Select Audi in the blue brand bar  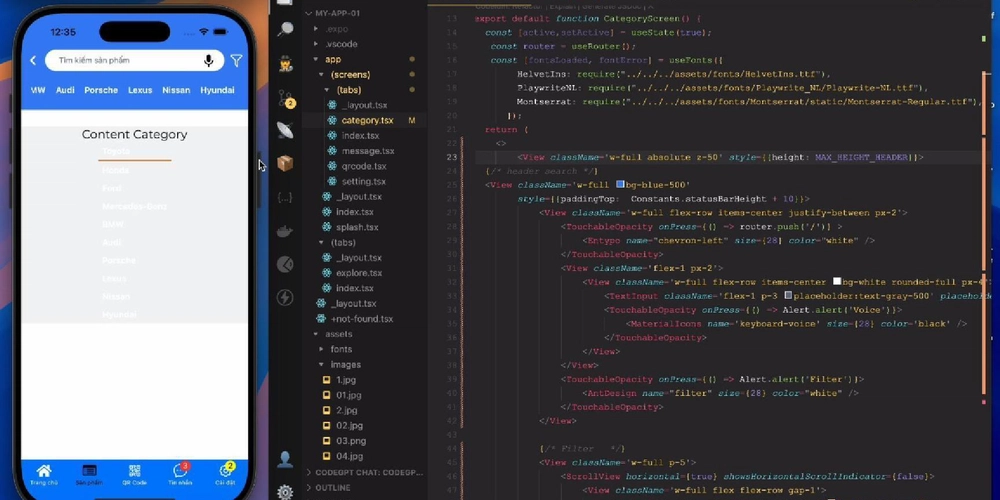point(65,91)
